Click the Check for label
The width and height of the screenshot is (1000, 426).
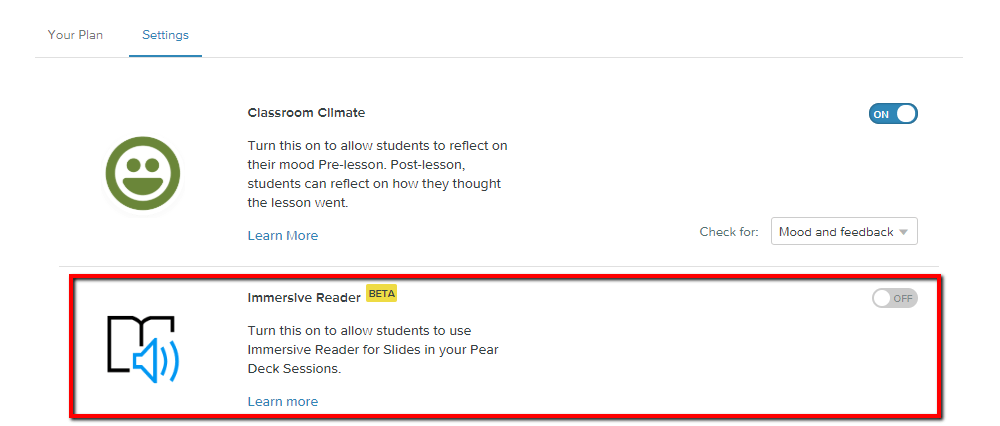(x=730, y=232)
